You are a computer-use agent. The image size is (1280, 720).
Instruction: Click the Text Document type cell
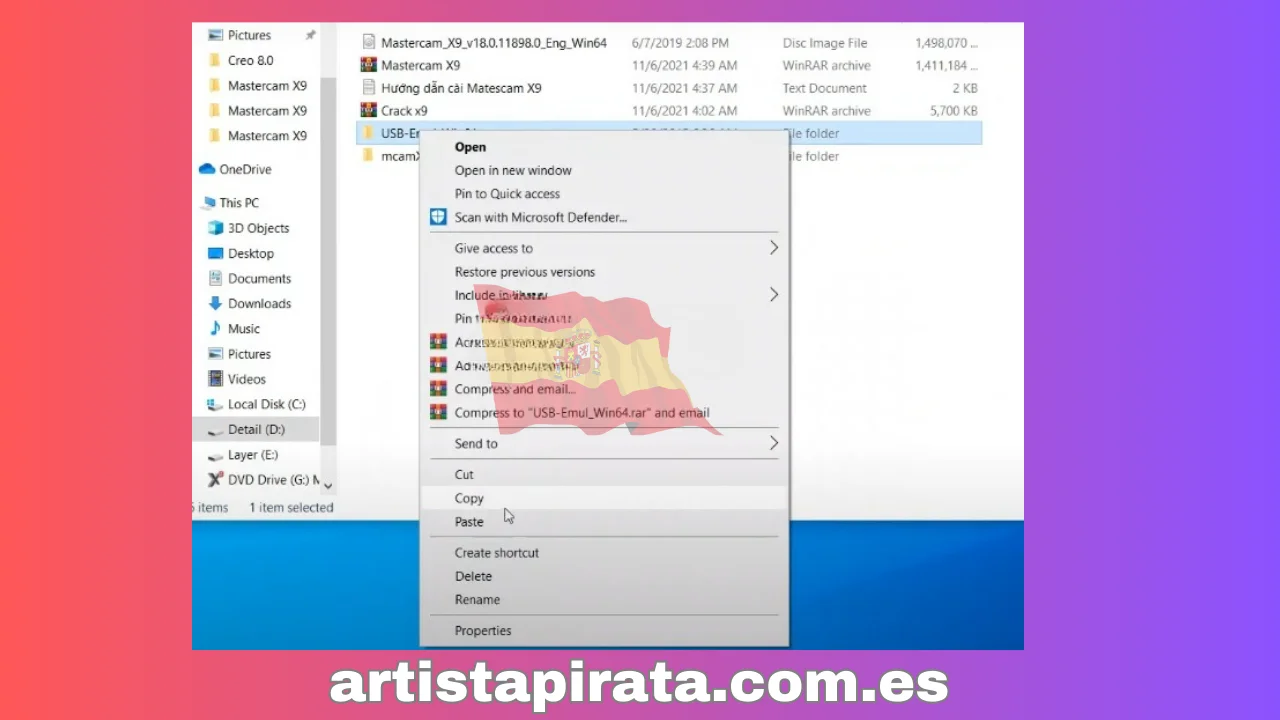[825, 88]
